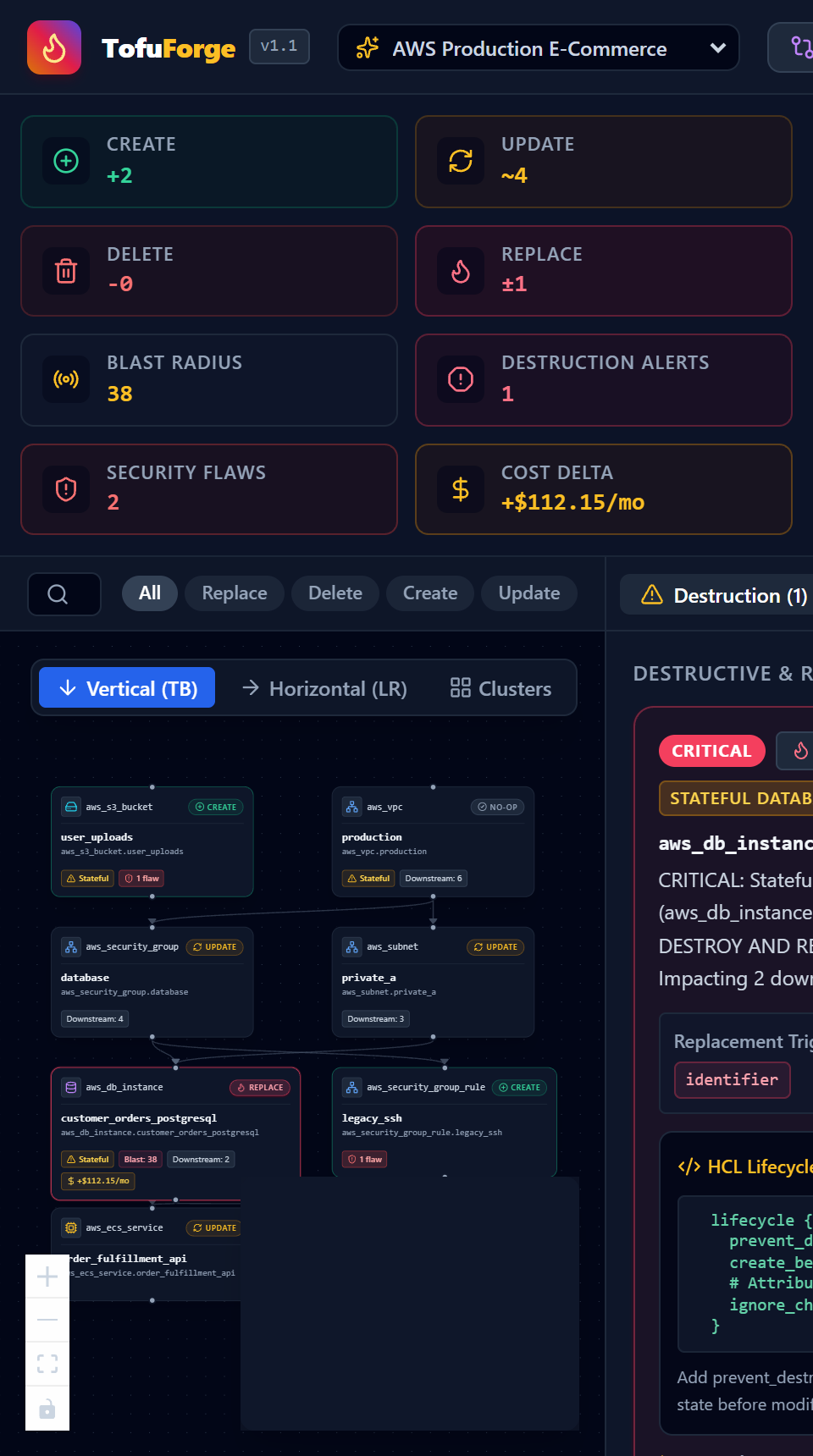This screenshot has width=813, height=1456.
Task: Select the All filter chip
Action: tap(150, 593)
